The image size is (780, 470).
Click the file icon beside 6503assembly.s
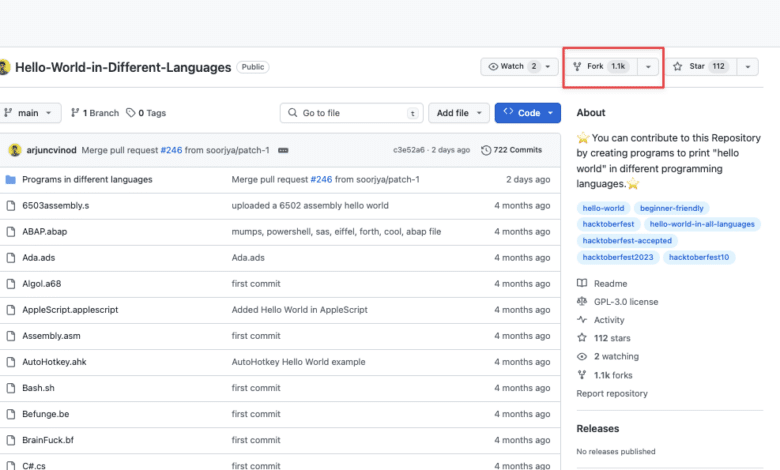pos(10,205)
